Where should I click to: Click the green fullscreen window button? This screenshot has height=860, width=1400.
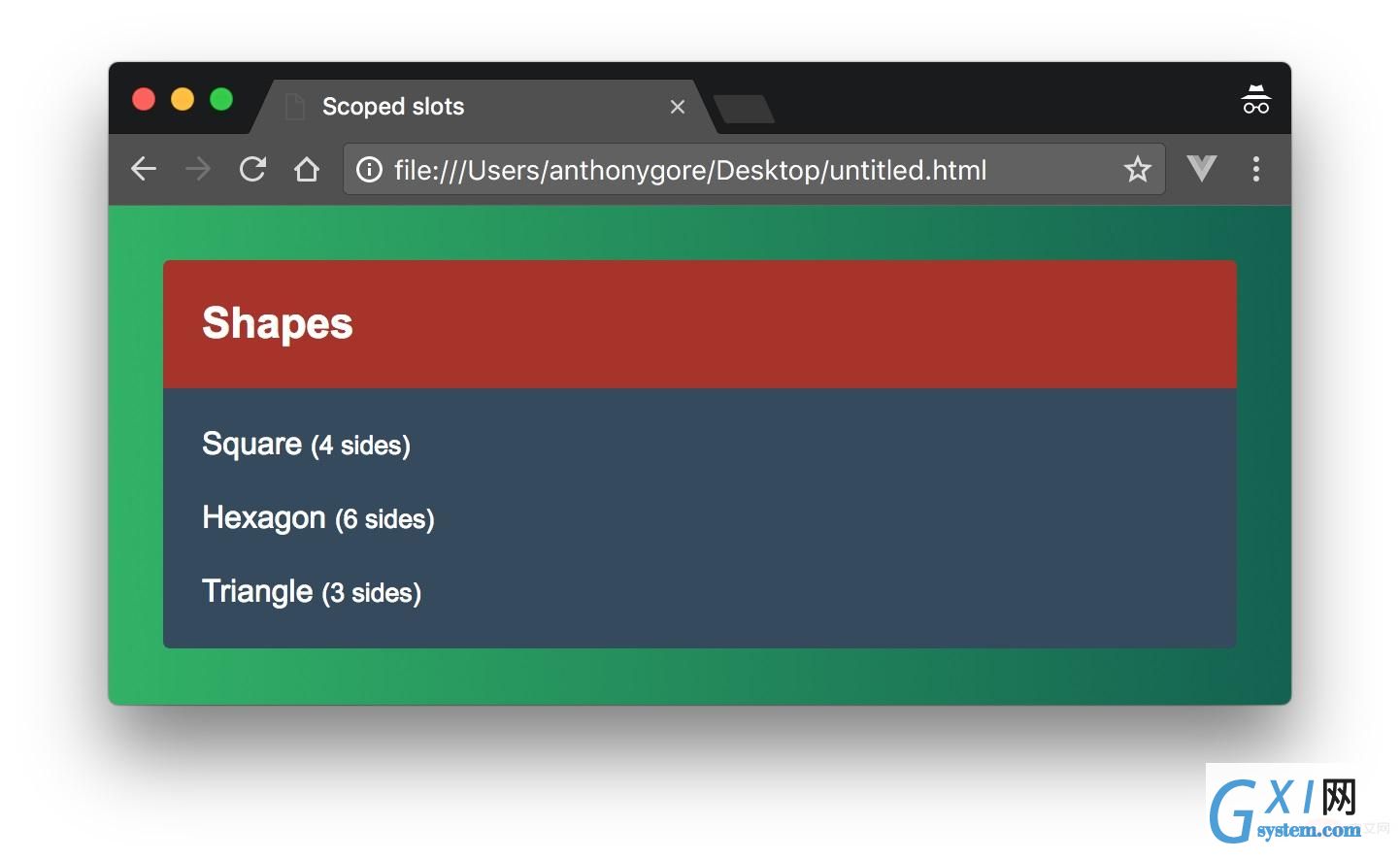(x=221, y=99)
